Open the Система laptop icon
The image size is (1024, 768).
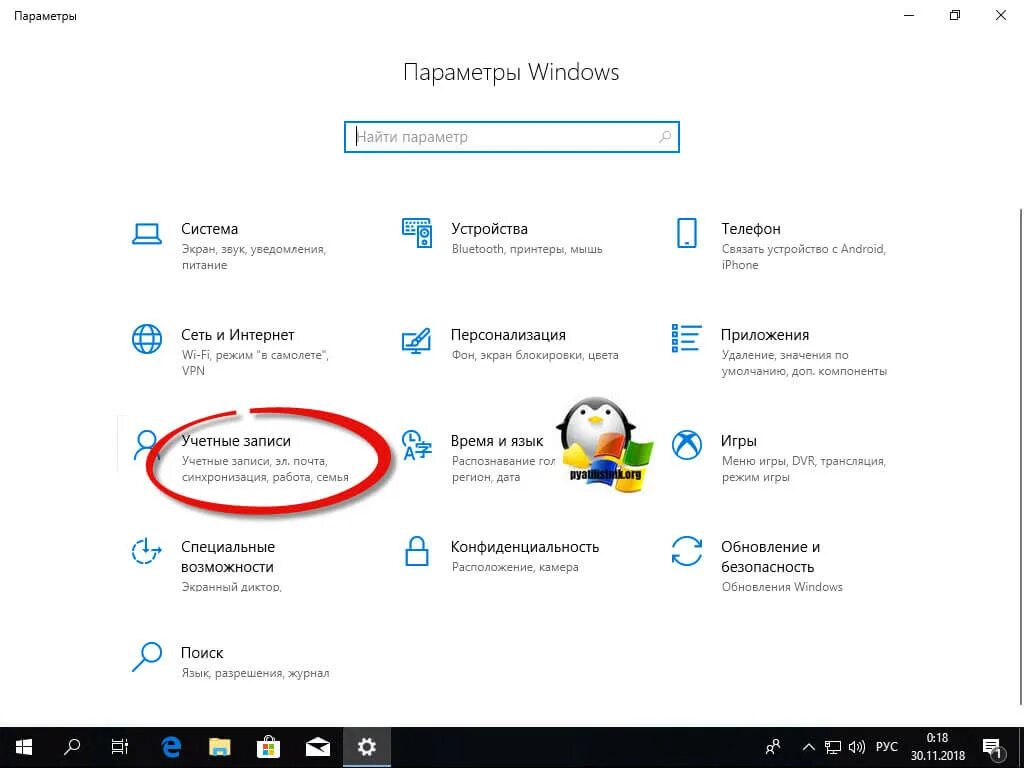147,234
